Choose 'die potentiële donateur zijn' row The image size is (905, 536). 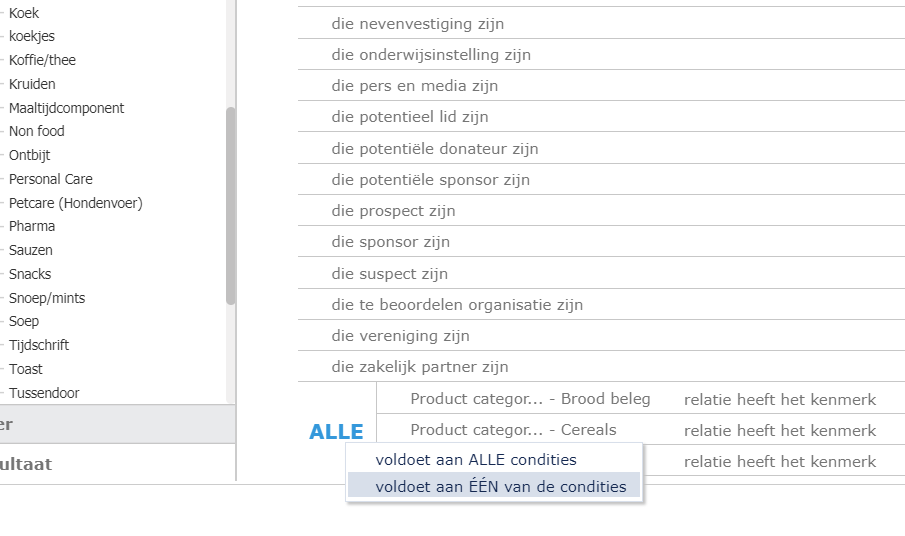pyautogui.click(x=435, y=149)
